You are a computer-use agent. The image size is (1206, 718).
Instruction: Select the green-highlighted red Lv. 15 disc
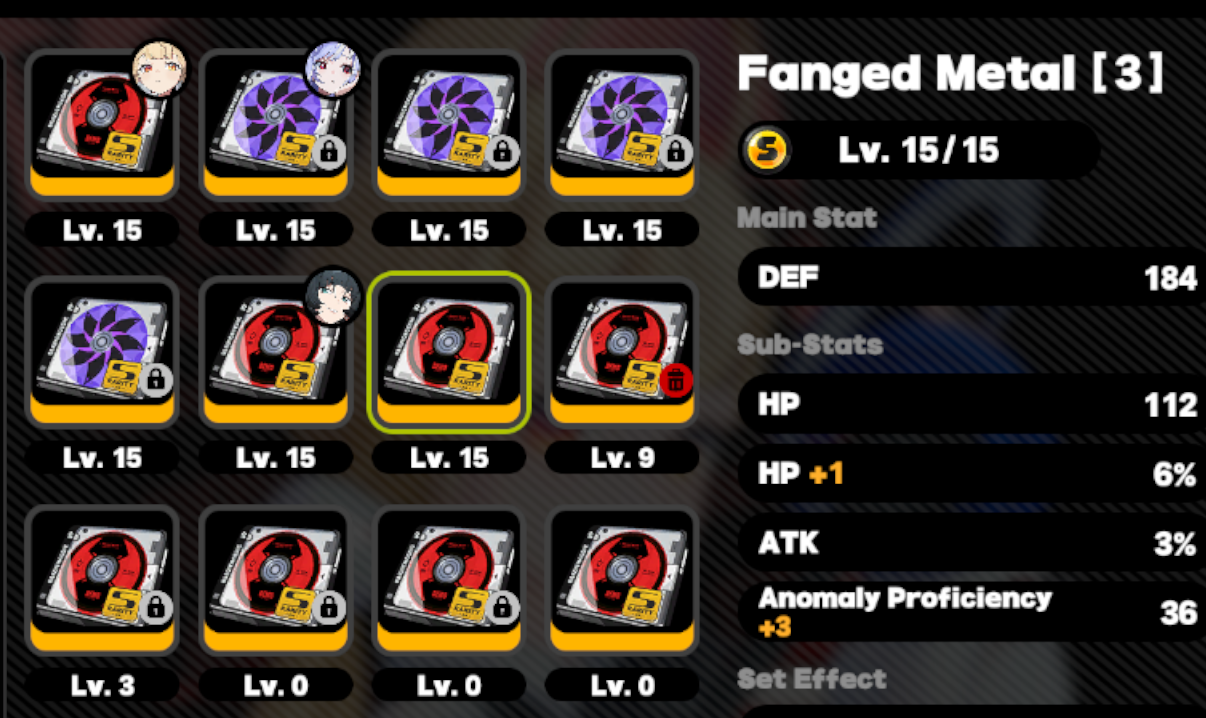[449, 354]
